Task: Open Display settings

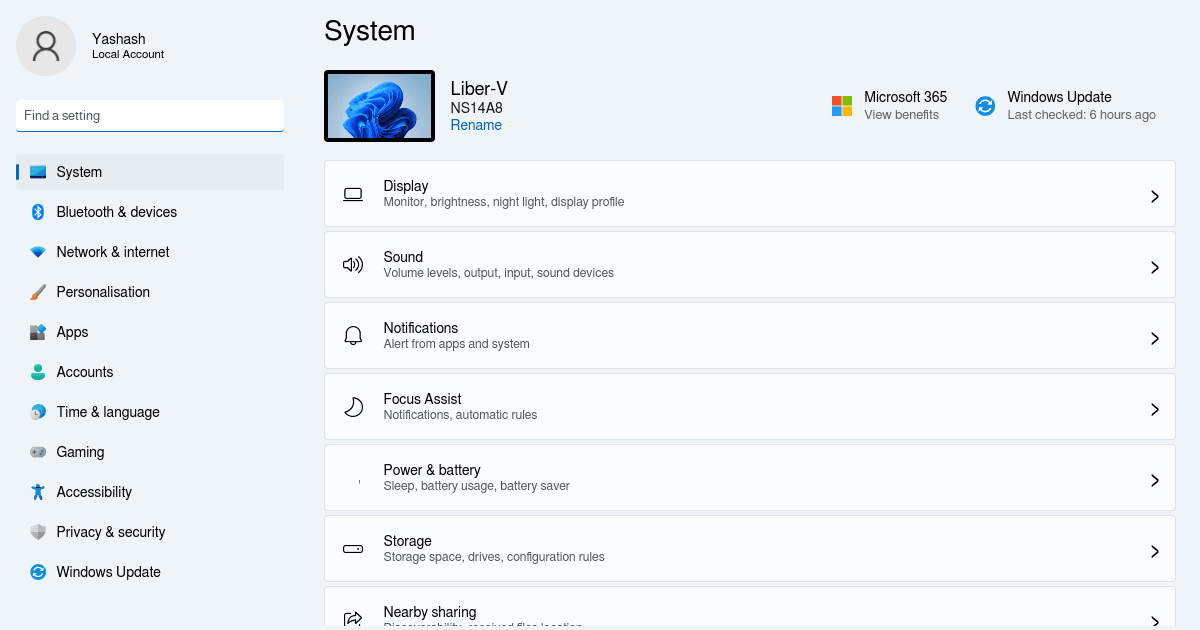Action: point(750,193)
